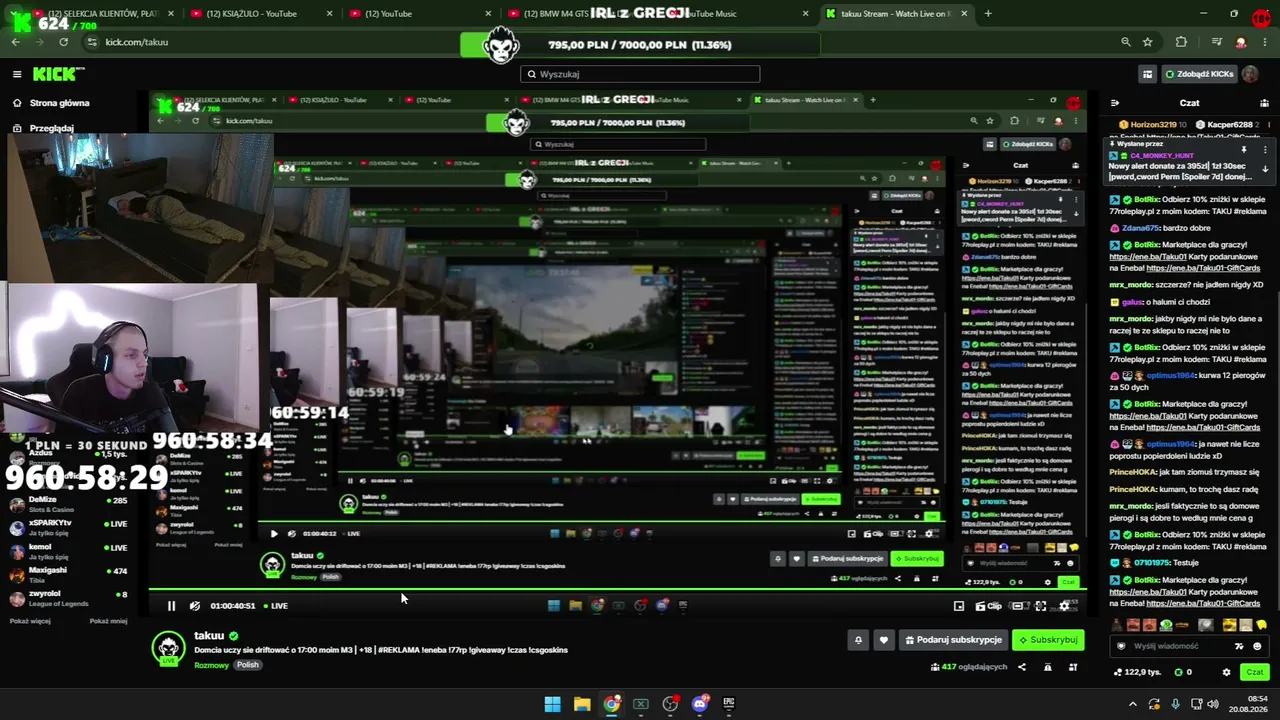Image resolution: width=1280 pixels, height=720 pixels.
Task: Open pinned message three-dot menu
Action: (1264, 148)
